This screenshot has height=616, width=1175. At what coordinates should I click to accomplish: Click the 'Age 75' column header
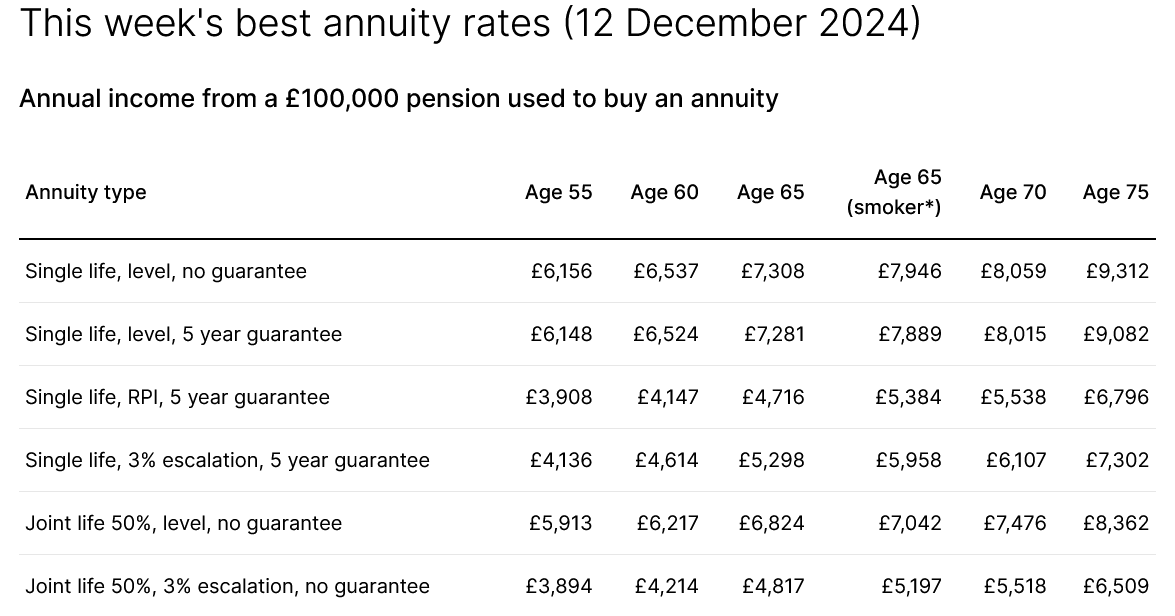(x=1115, y=192)
